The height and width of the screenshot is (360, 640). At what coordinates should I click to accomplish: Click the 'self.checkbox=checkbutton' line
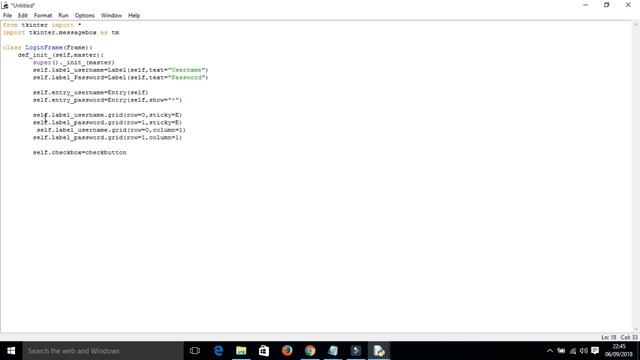pyautogui.click(x=80, y=152)
